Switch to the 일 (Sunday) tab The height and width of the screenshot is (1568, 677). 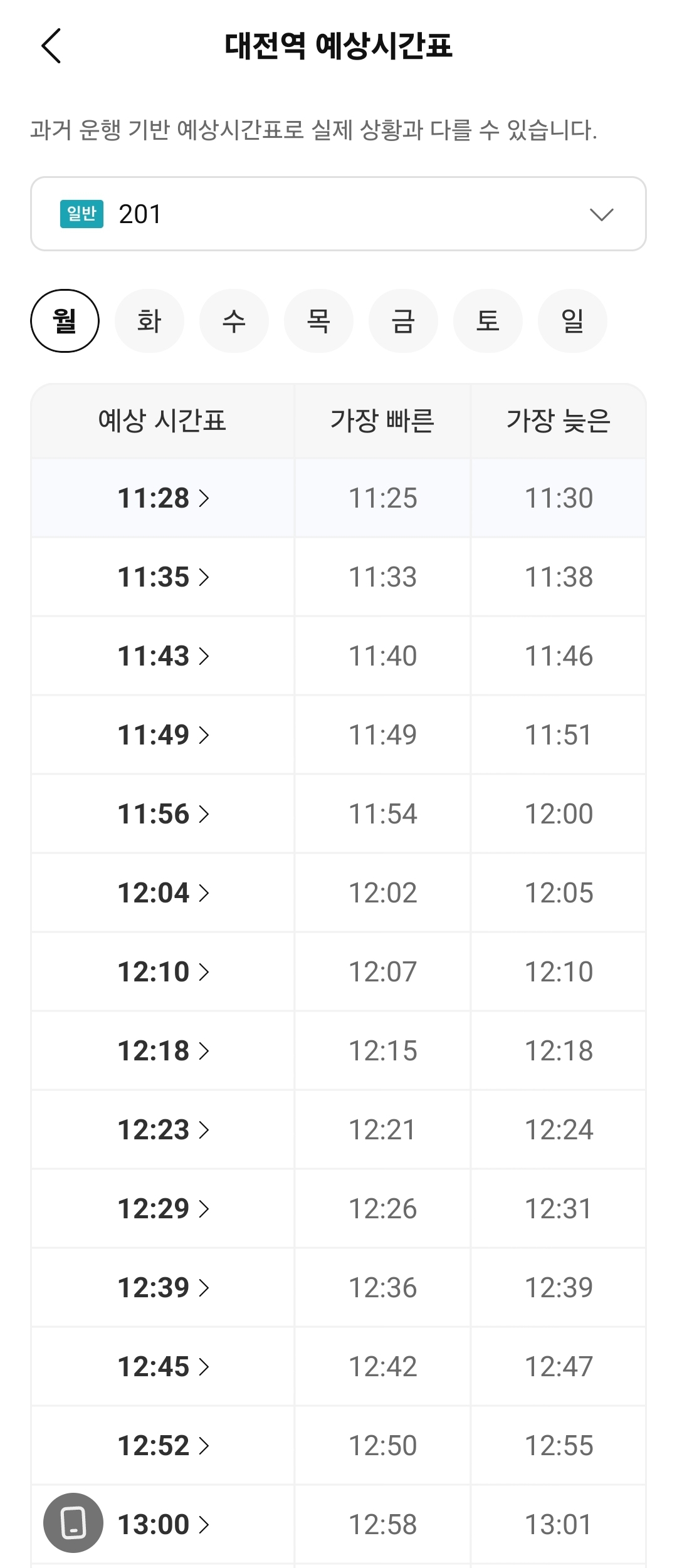click(572, 321)
